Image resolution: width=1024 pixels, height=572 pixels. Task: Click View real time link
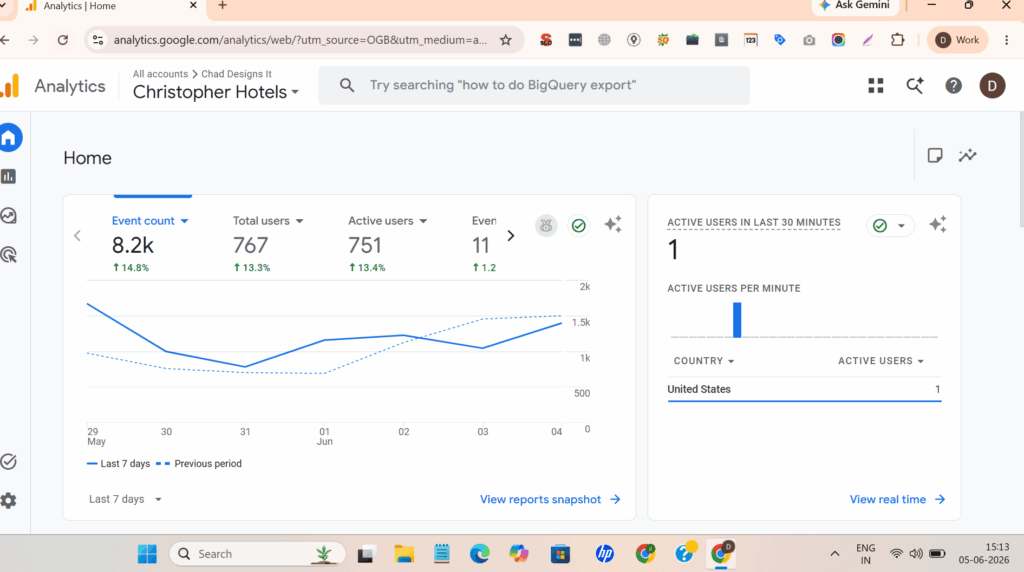[897, 500]
